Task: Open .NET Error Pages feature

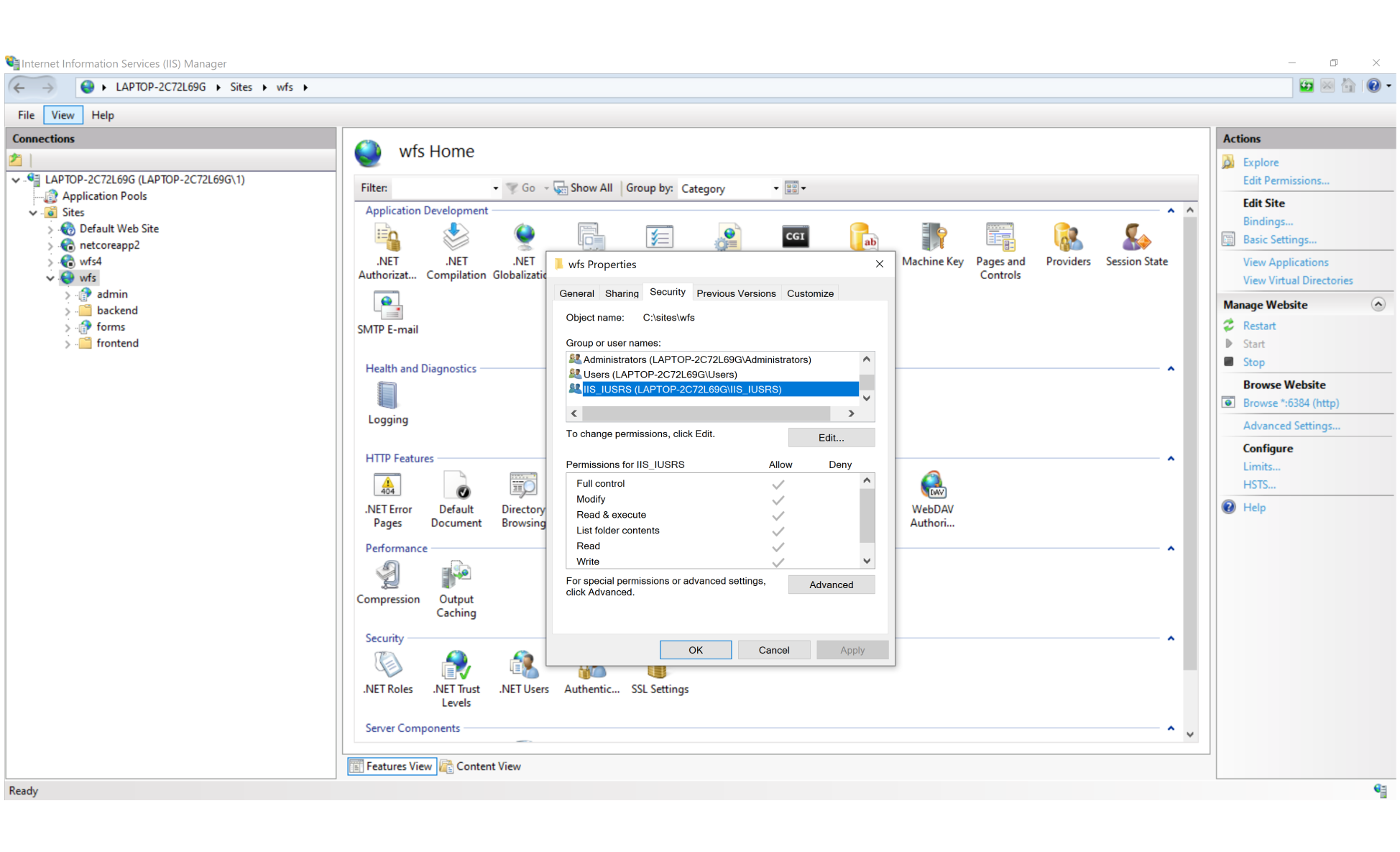Action: (387, 500)
